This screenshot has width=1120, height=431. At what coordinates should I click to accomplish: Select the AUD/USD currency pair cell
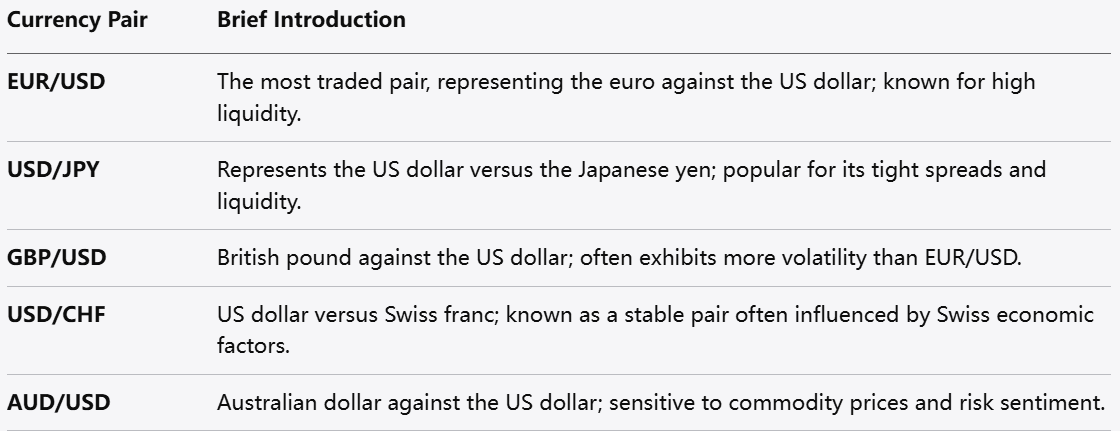pyautogui.click(x=58, y=404)
